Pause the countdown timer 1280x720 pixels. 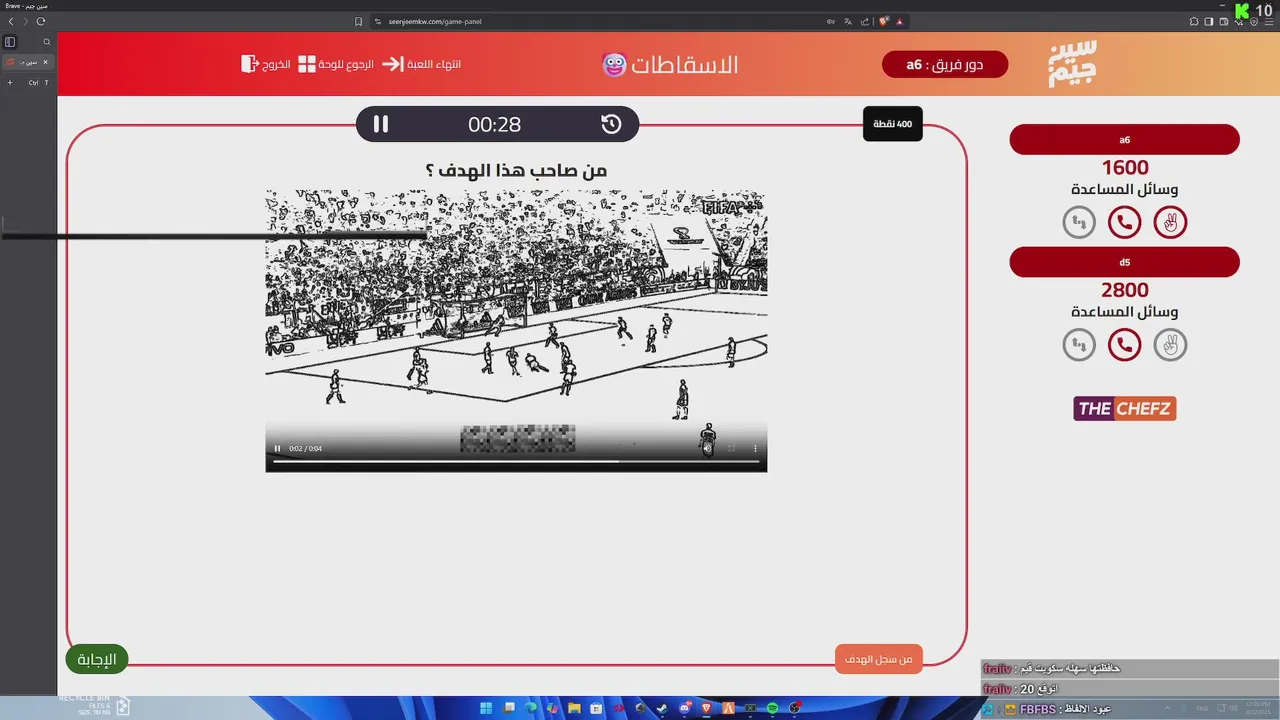click(381, 124)
